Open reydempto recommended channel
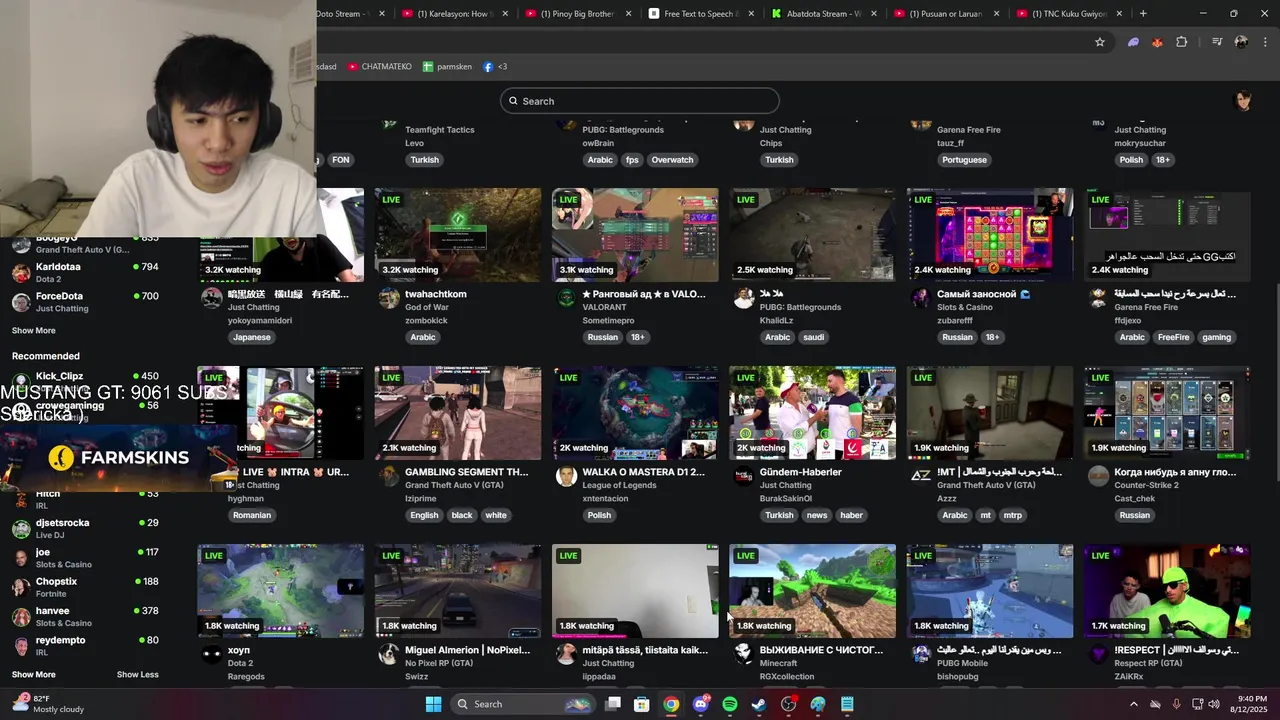1280x720 pixels. (x=85, y=645)
